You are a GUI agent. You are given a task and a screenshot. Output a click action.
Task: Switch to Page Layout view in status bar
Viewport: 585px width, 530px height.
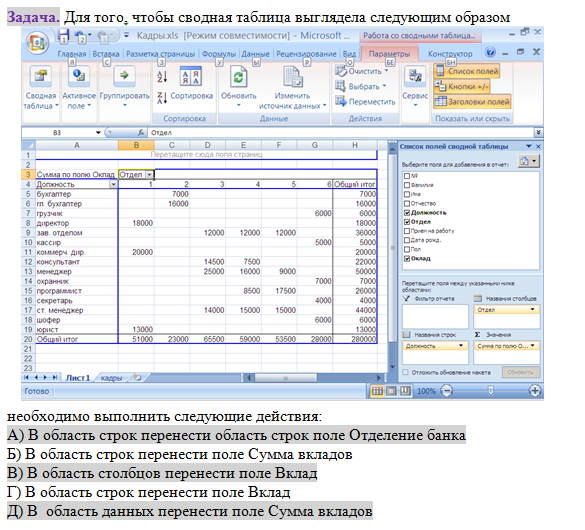(x=391, y=391)
